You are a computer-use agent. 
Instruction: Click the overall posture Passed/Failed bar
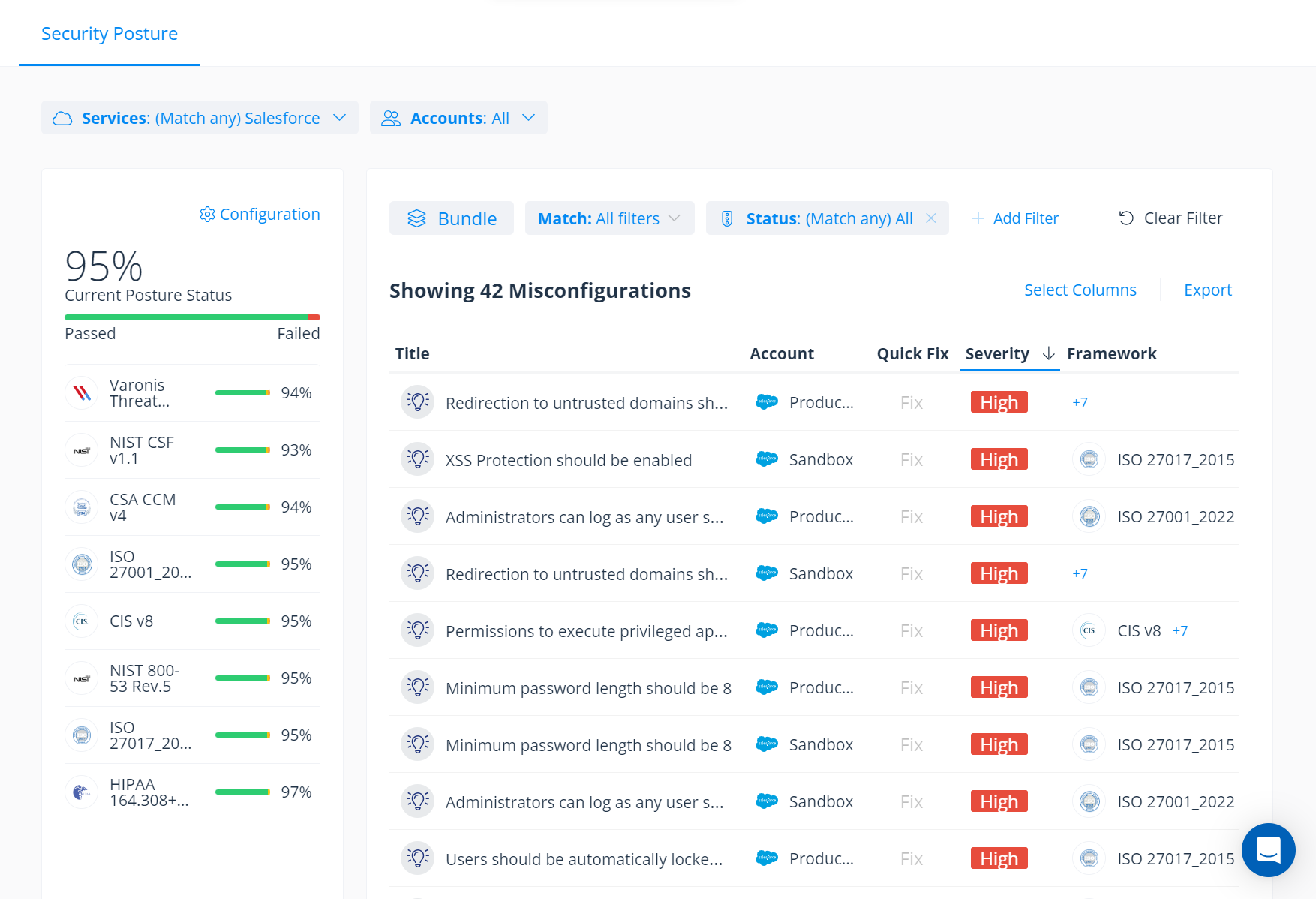[192, 317]
